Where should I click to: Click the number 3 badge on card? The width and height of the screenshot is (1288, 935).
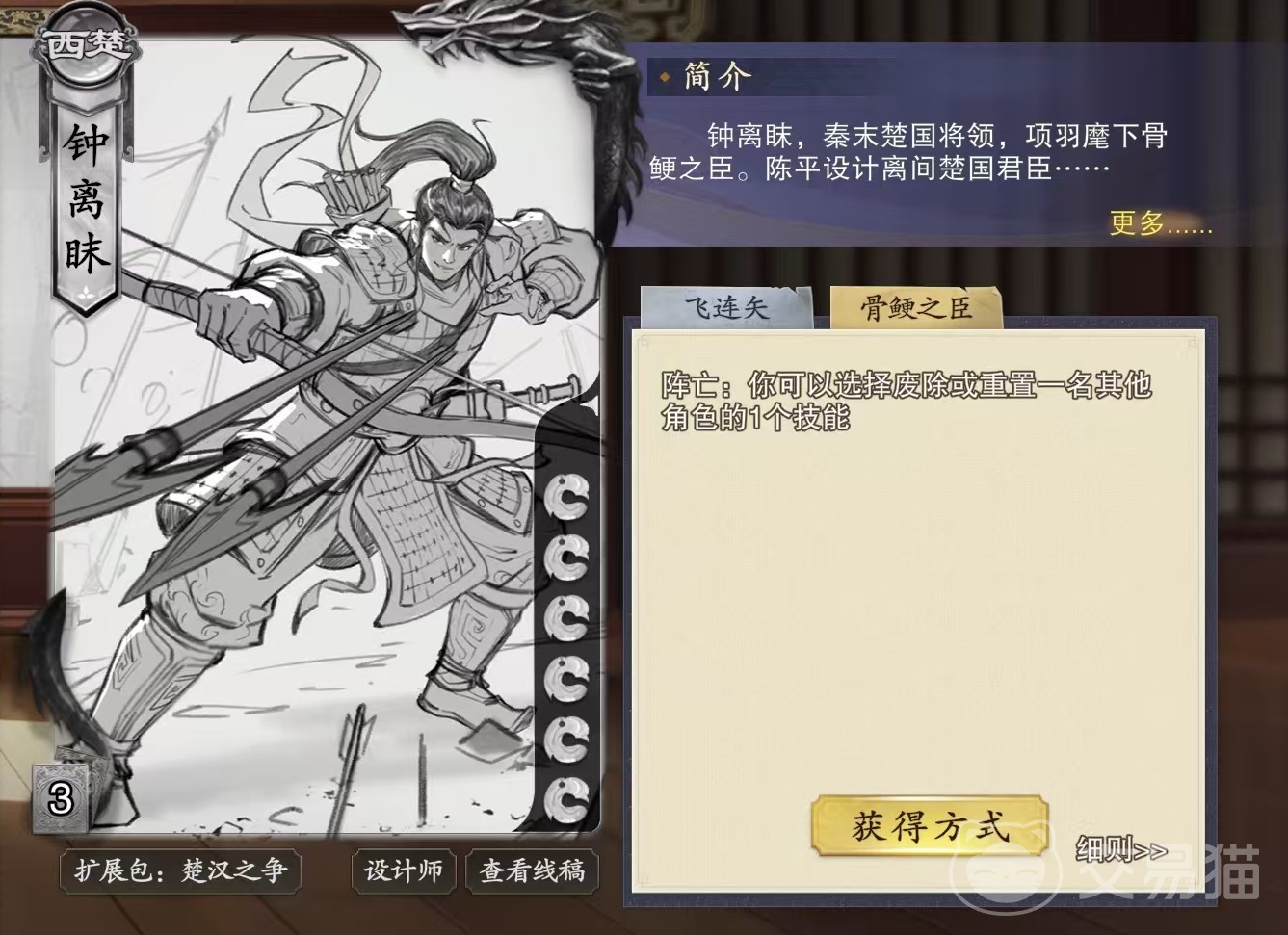[61, 797]
